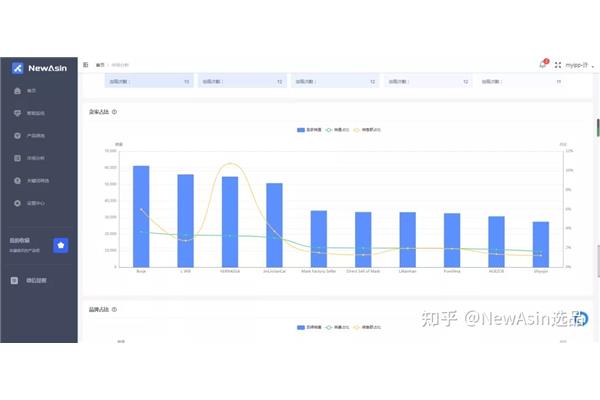Screen dimensions: 600x400
Task: Click the bar for Direct Sell of Mask
Action: (363, 240)
